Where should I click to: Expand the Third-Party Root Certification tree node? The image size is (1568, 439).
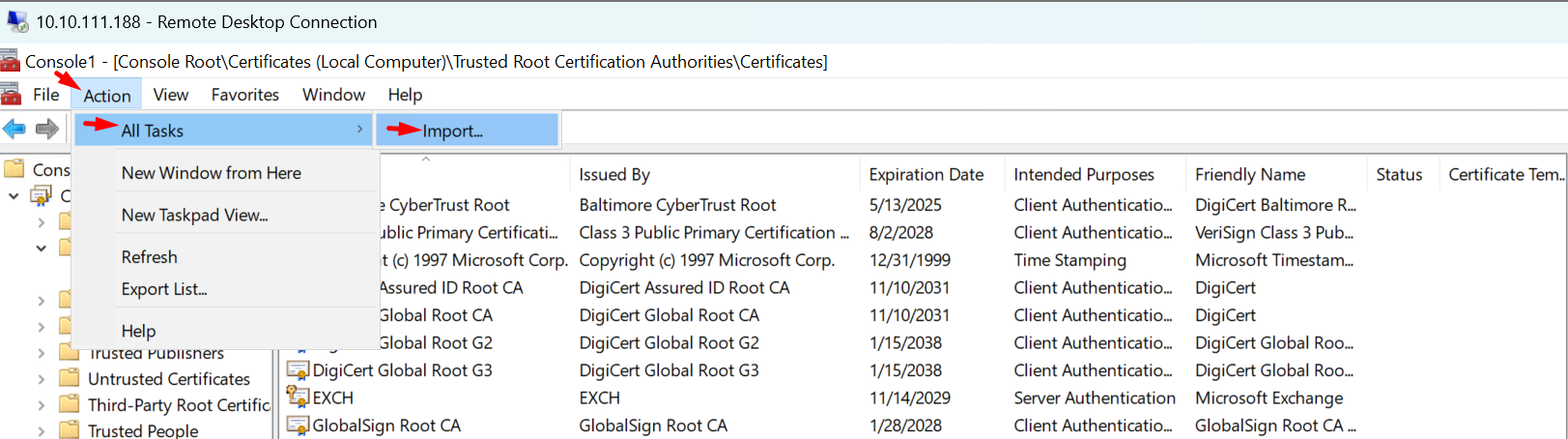point(41,405)
